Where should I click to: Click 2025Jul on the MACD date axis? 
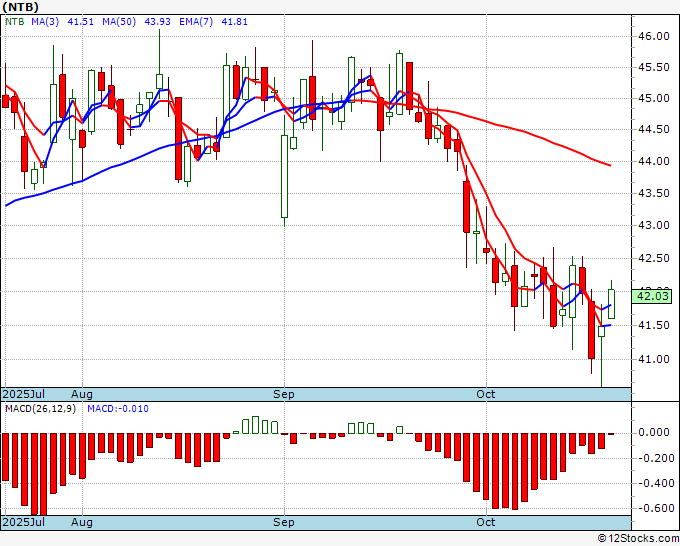[x=24, y=522]
